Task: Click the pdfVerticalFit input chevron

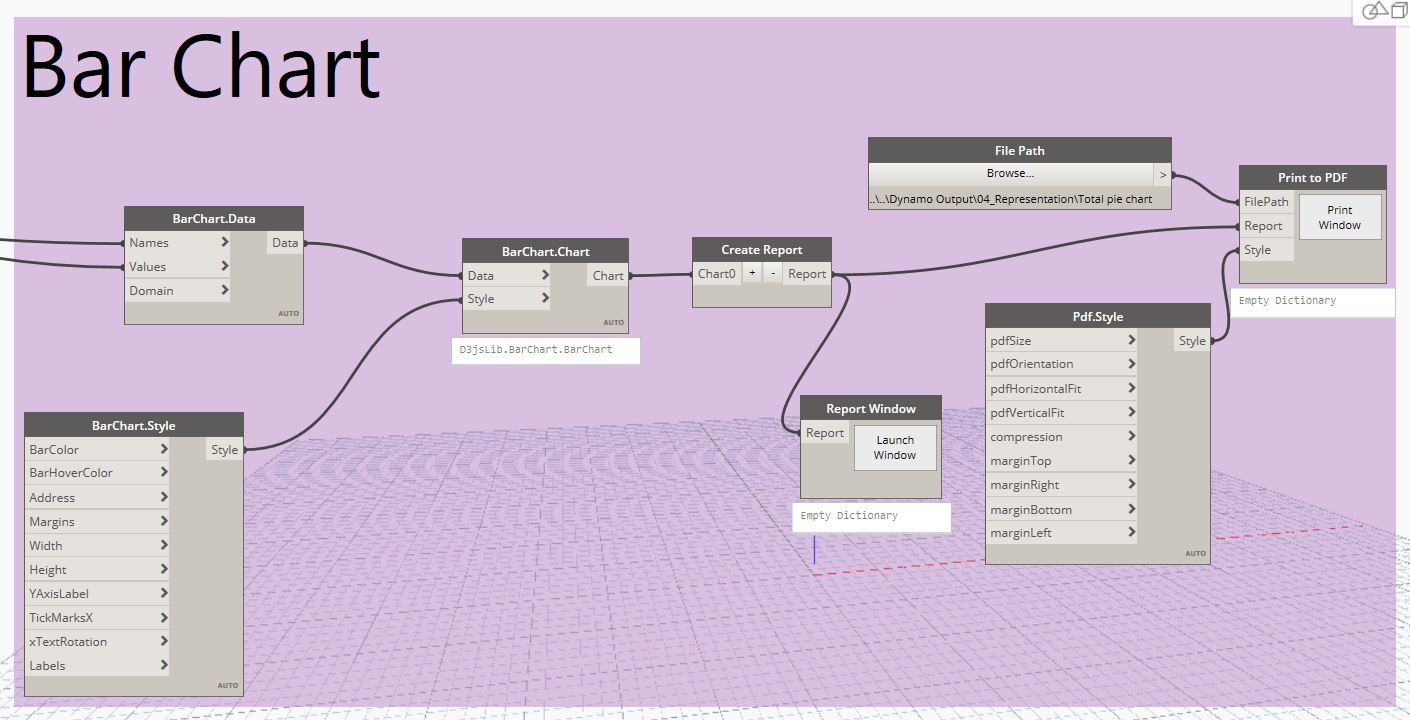Action: pyautogui.click(x=1132, y=412)
